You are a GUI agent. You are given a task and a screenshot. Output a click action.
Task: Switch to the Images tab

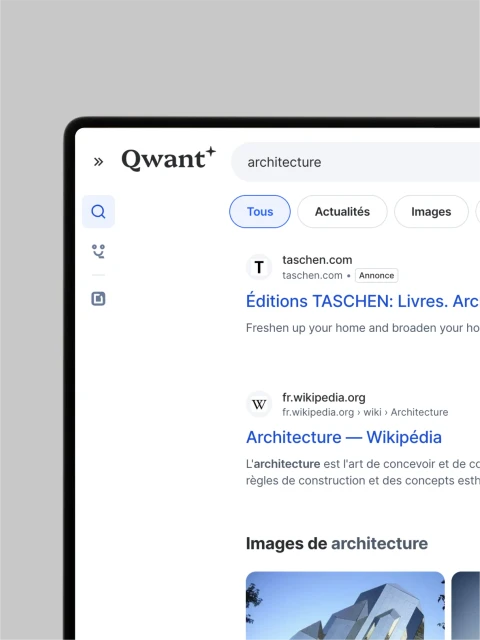431,211
